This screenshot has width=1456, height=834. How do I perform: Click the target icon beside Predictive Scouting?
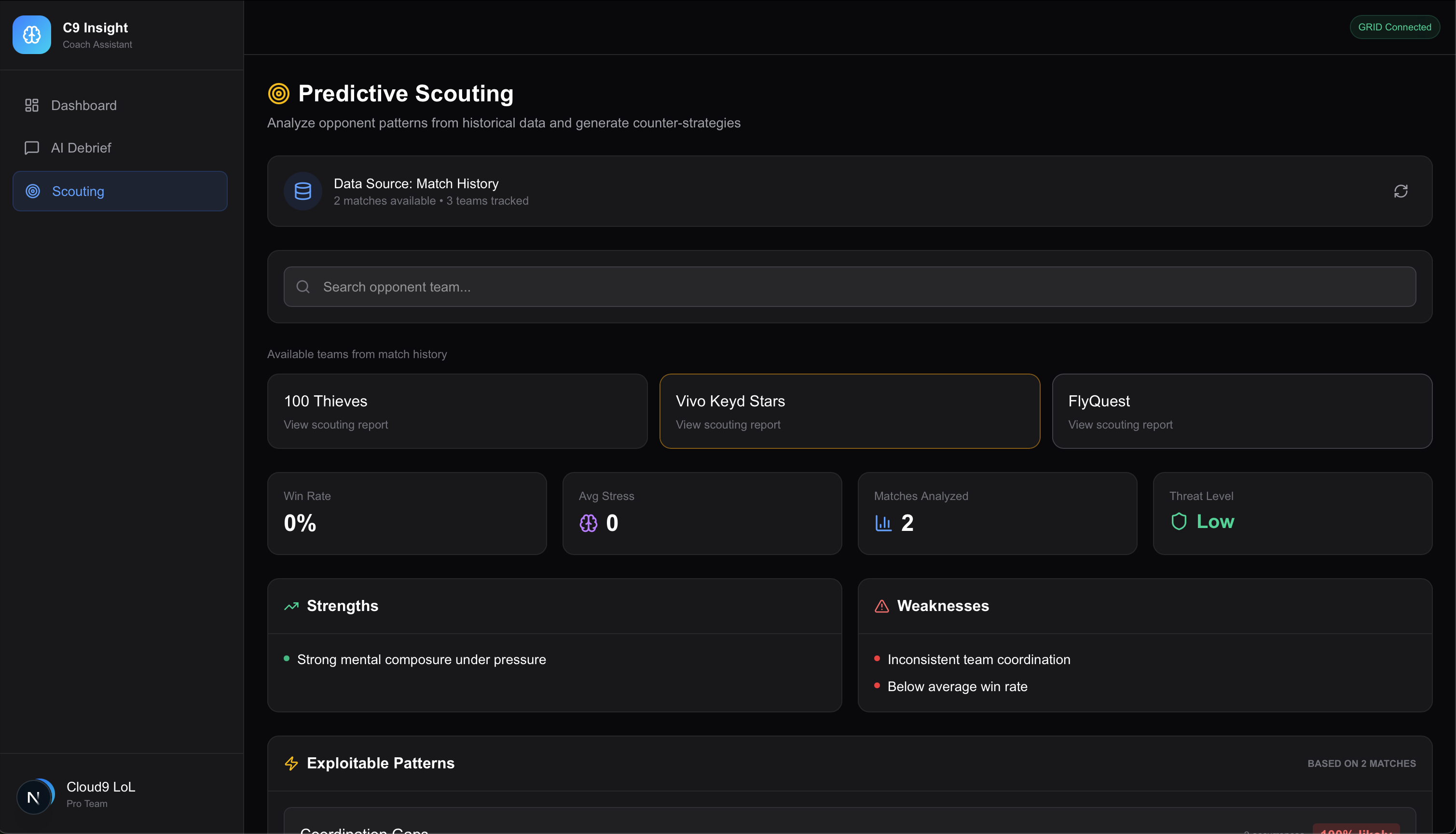[279, 93]
